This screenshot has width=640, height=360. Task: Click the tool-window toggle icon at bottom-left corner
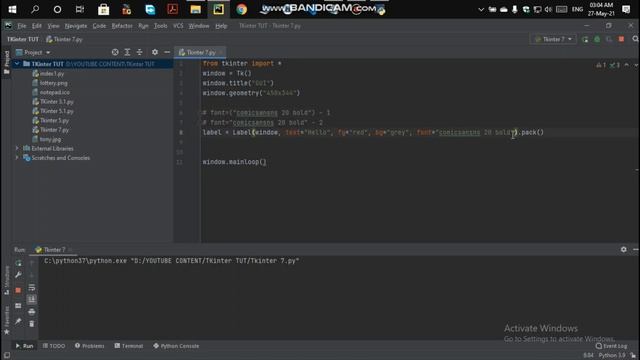pos(7,356)
